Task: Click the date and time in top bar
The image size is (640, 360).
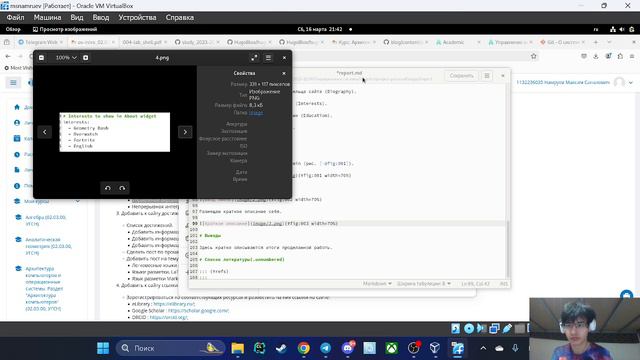Action: 320,29
